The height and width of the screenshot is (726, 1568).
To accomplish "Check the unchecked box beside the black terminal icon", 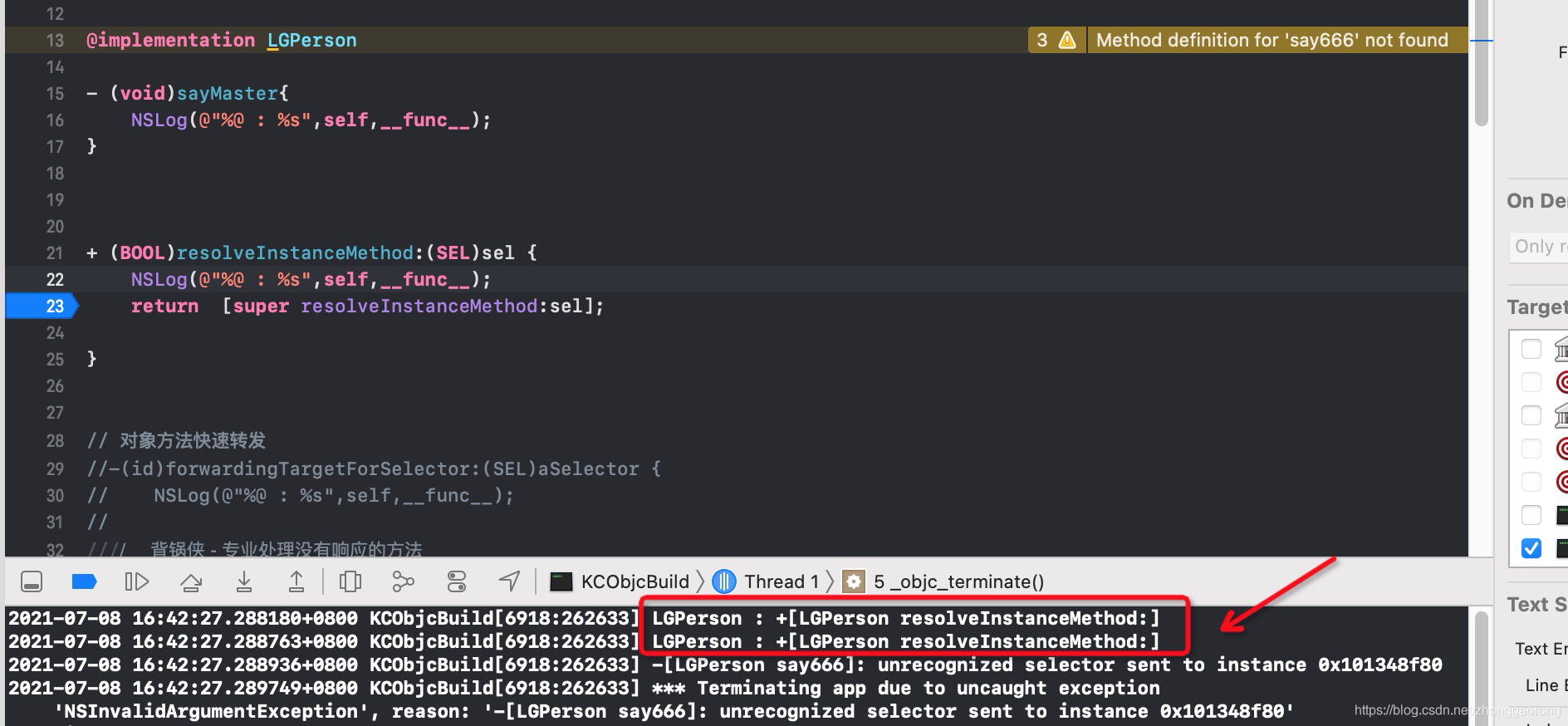I will click(x=1531, y=515).
